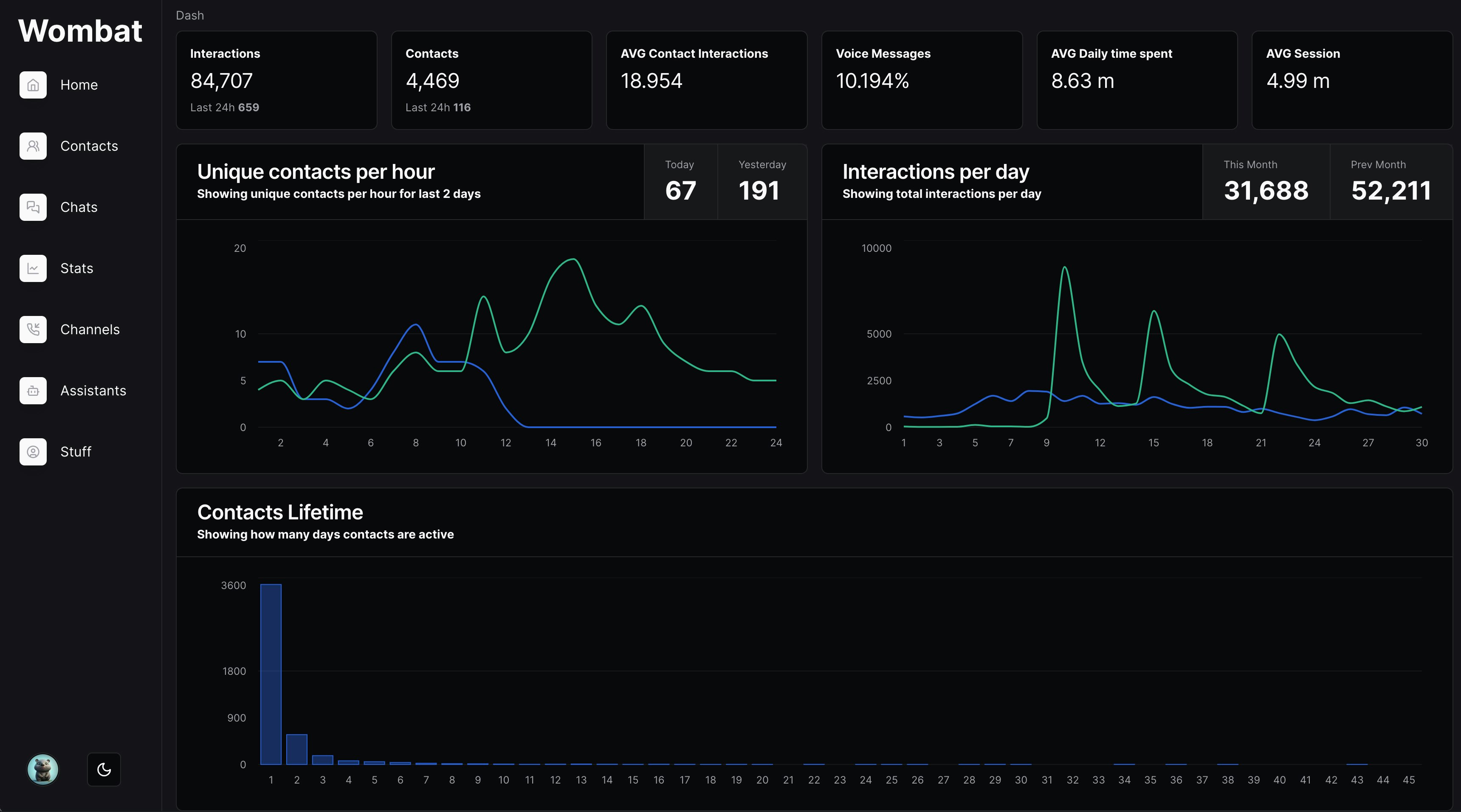The height and width of the screenshot is (812, 1461).
Task: Open the Assistants robot icon
Action: click(x=33, y=391)
